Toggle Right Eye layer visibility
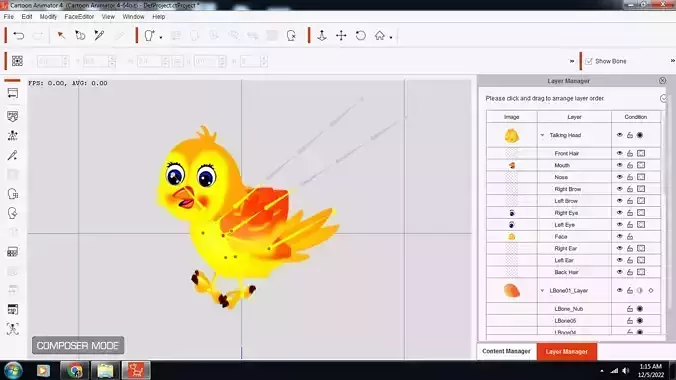Viewport: 676px width, 380px height. point(620,213)
